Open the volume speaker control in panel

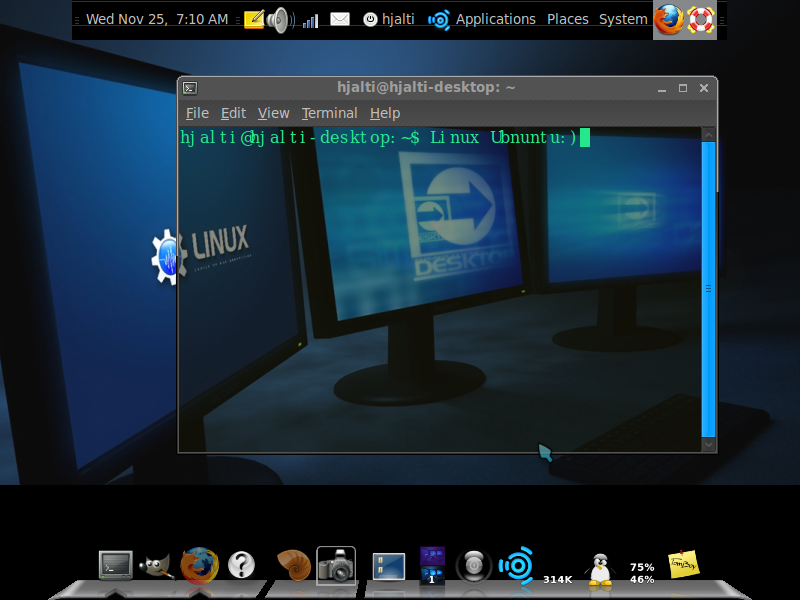[x=278, y=19]
